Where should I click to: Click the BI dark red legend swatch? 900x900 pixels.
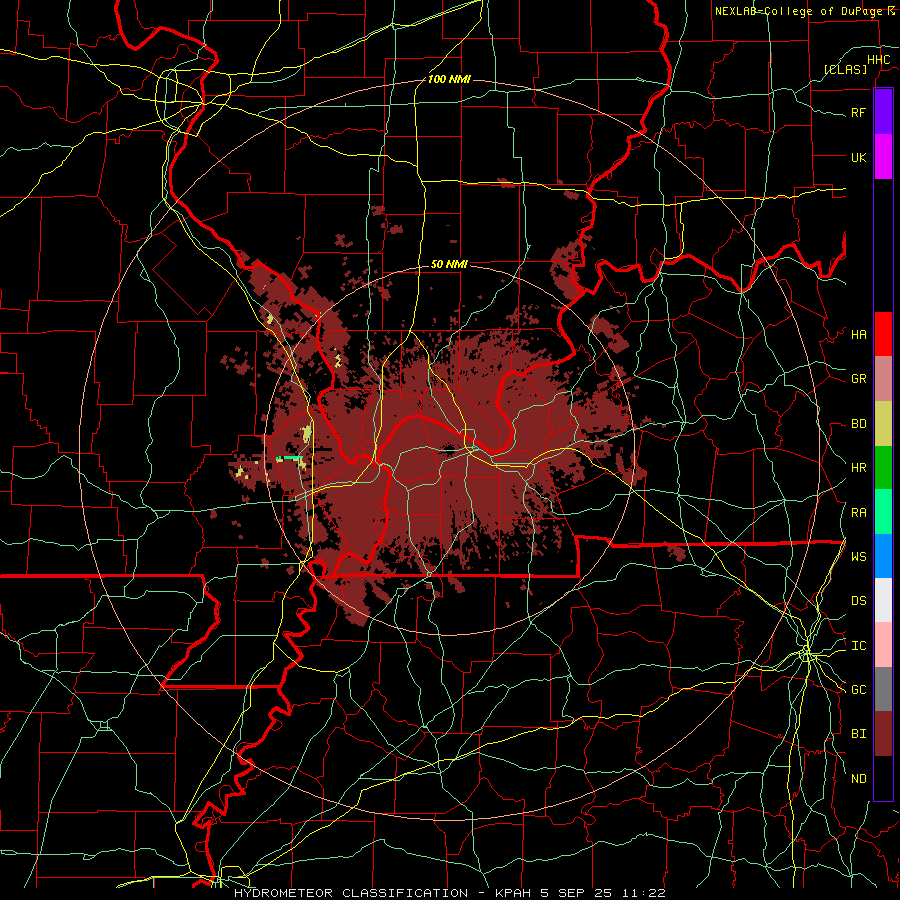(x=883, y=734)
